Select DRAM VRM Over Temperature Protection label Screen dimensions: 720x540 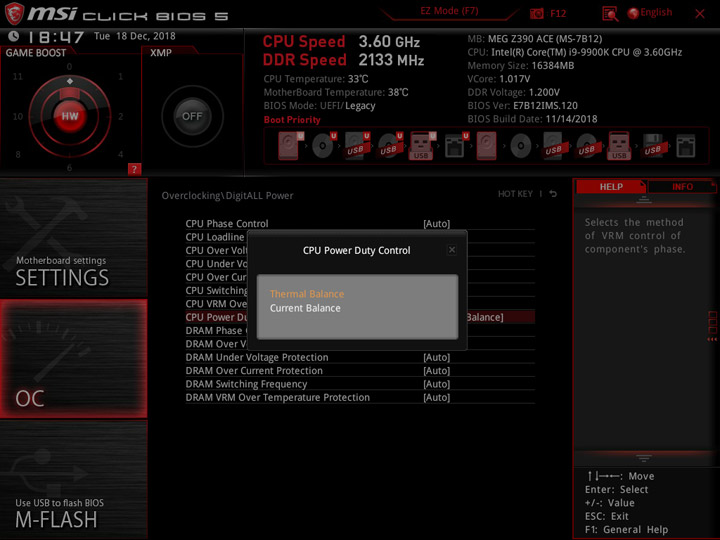click(x=277, y=397)
